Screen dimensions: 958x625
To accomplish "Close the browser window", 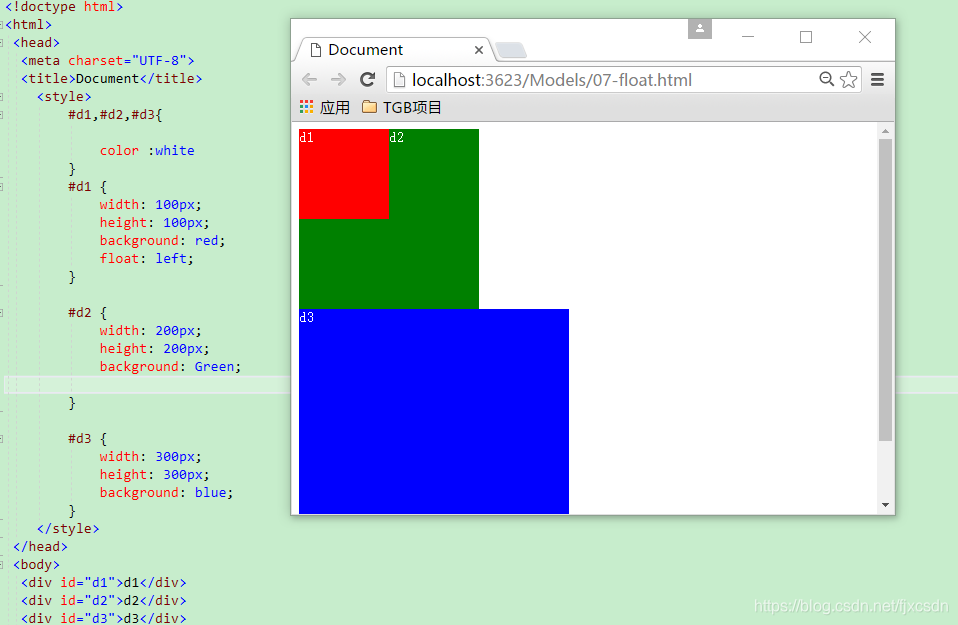I will pos(865,37).
